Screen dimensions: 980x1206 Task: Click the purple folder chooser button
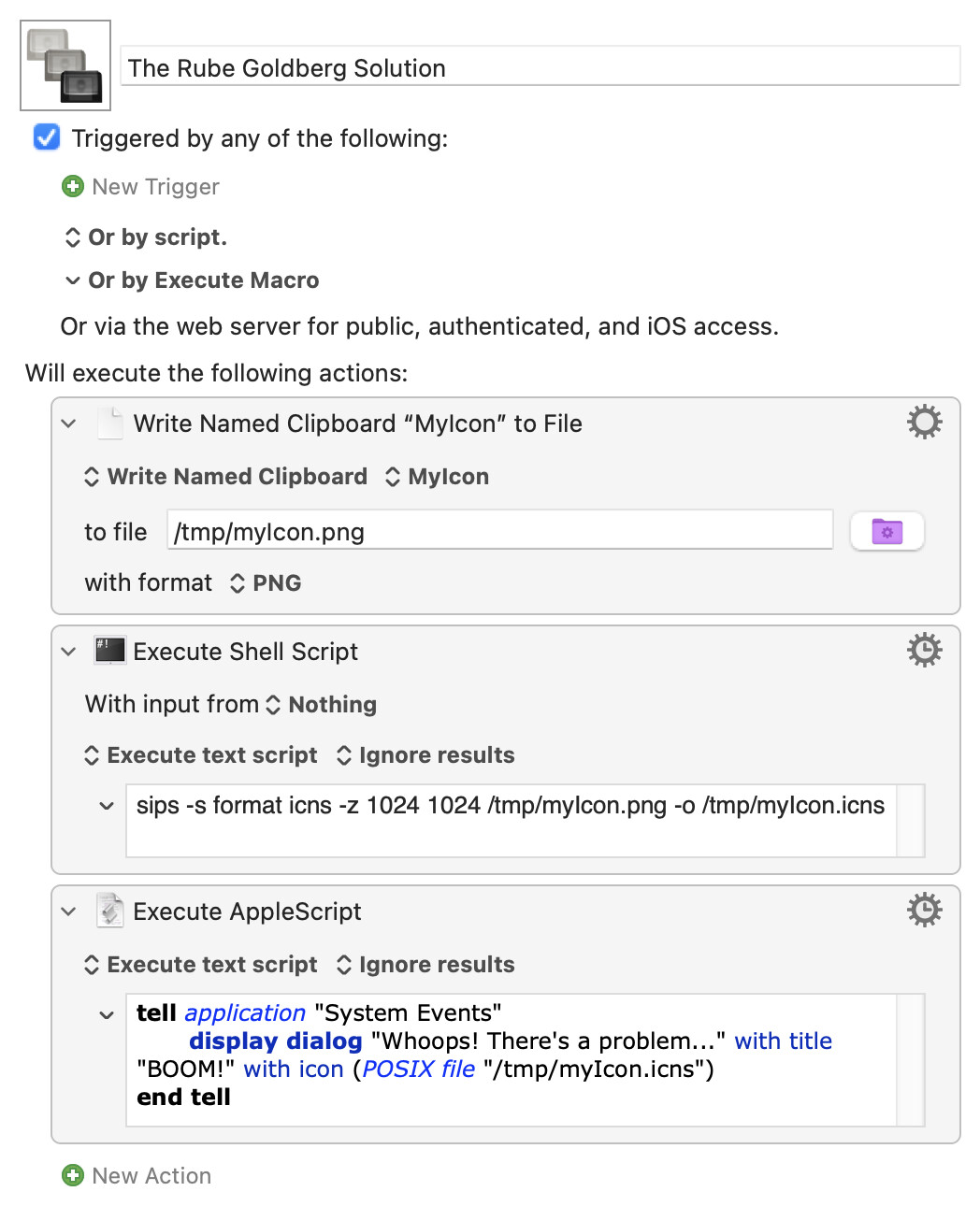(x=886, y=532)
